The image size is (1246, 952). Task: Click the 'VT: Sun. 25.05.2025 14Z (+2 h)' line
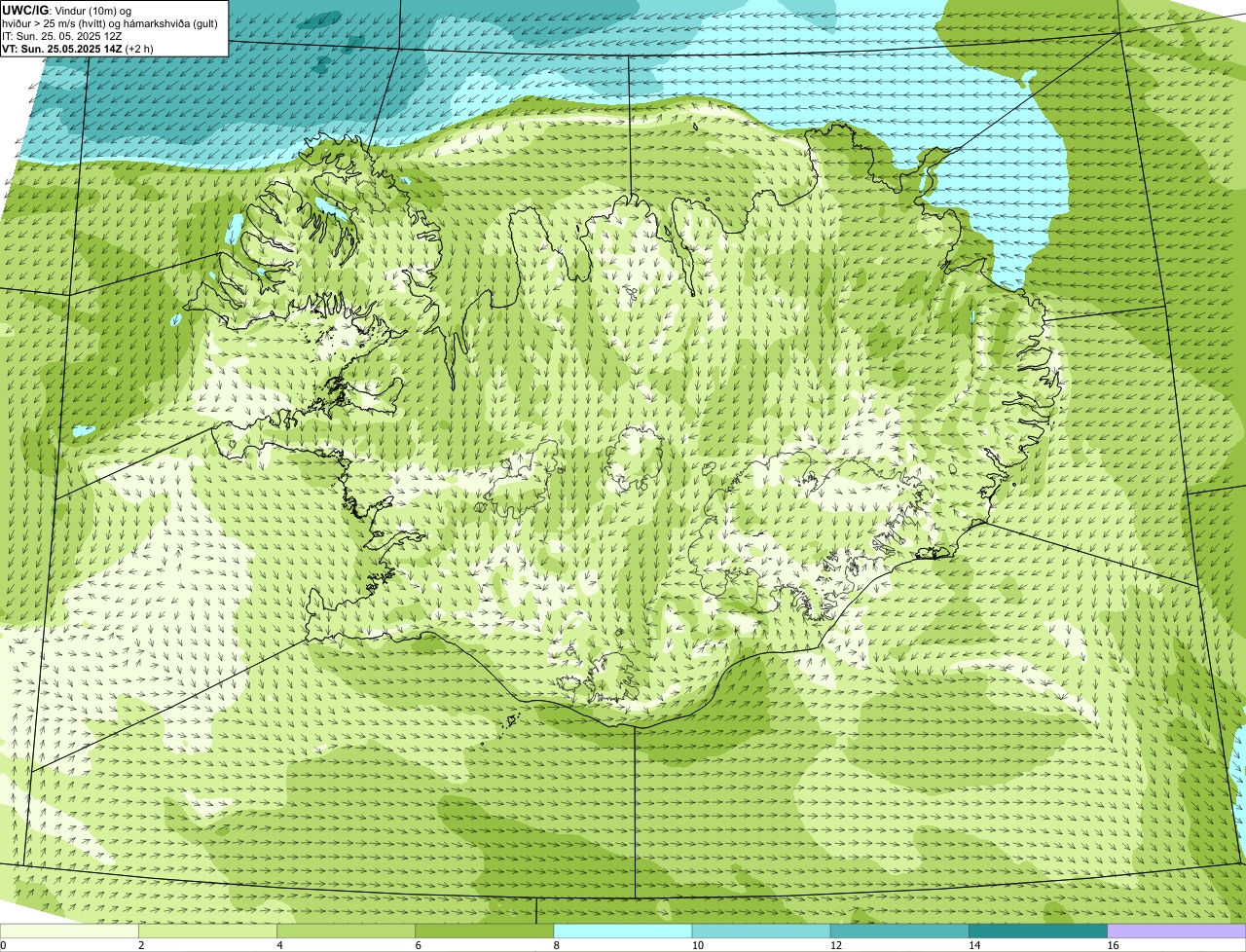tap(78, 49)
